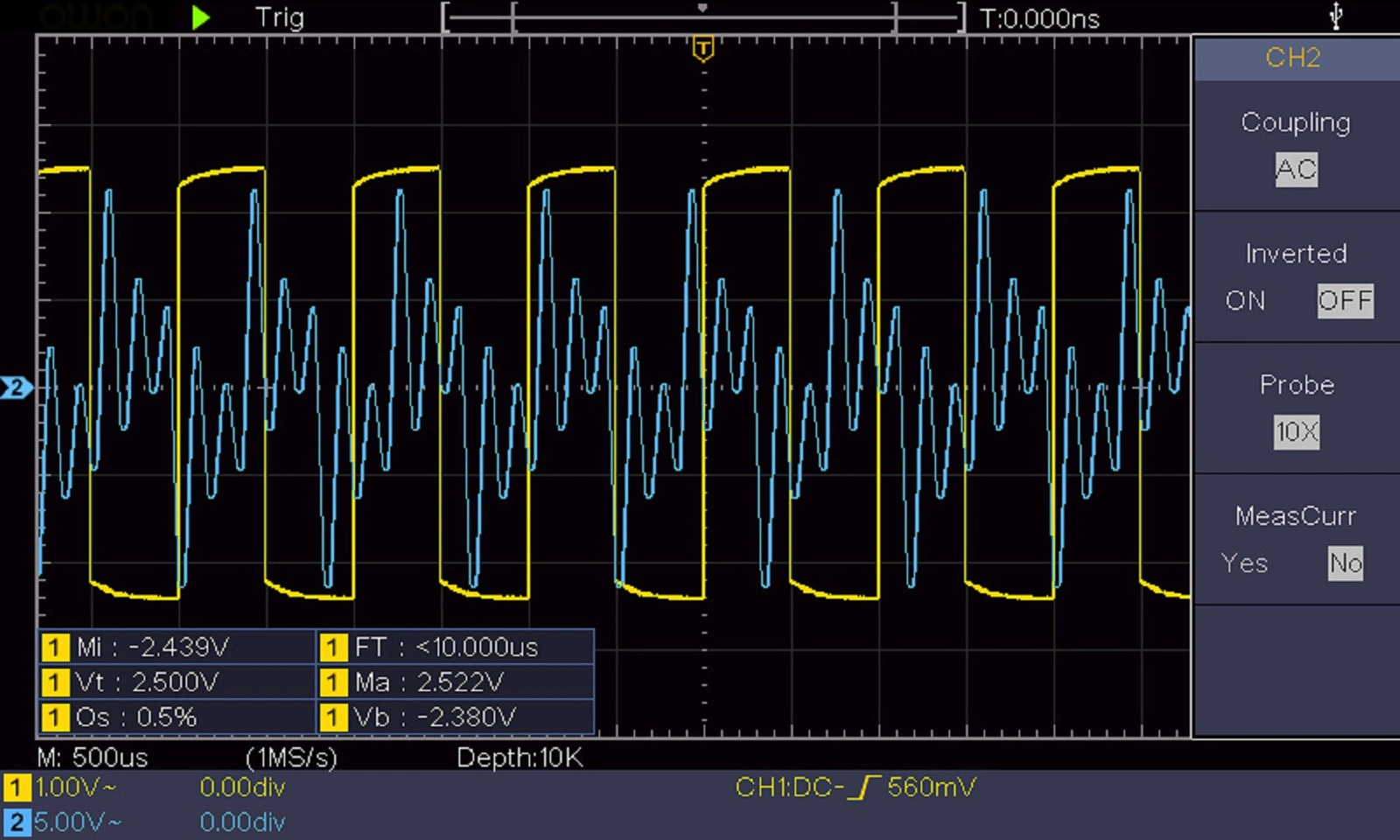Enable MeasCurr by choosing Yes
1400x840 pixels.
click(x=1244, y=563)
